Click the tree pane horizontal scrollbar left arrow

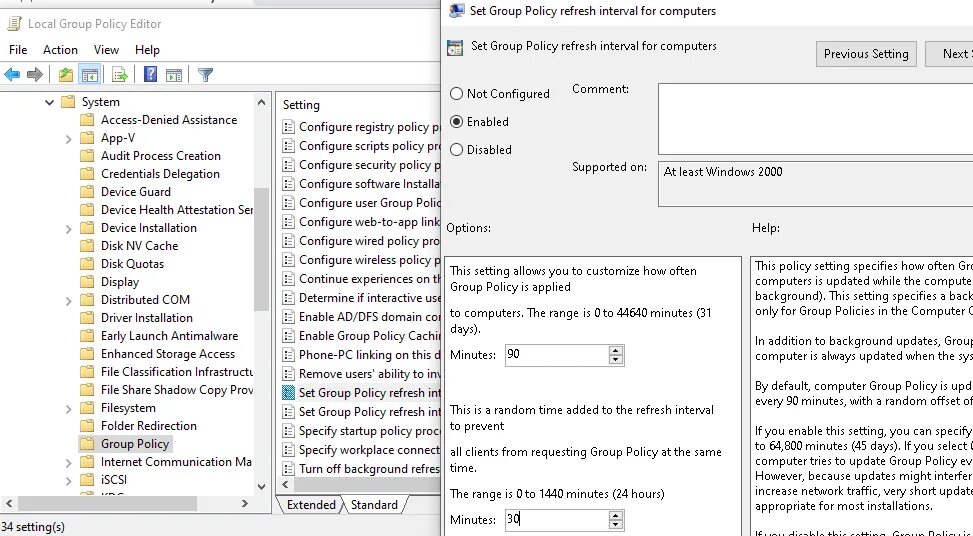[x=9, y=504]
